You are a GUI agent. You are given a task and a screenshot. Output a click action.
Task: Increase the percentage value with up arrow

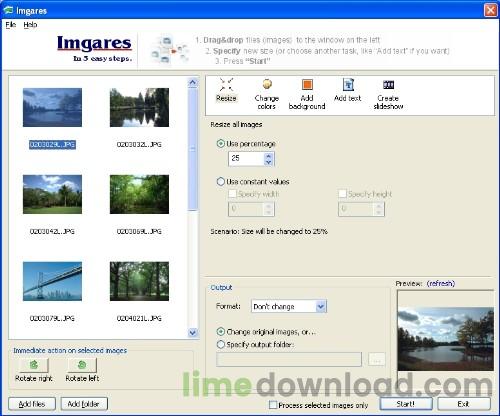[x=268, y=155]
